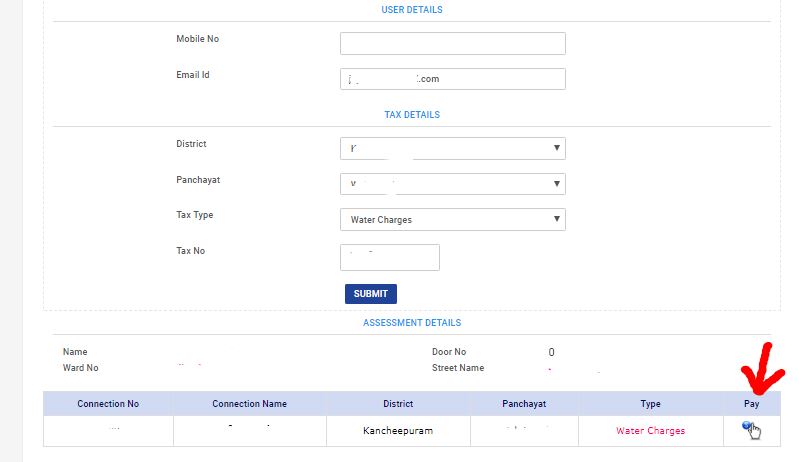
Task: Click the Panchayat column header in the table
Action: point(525,404)
